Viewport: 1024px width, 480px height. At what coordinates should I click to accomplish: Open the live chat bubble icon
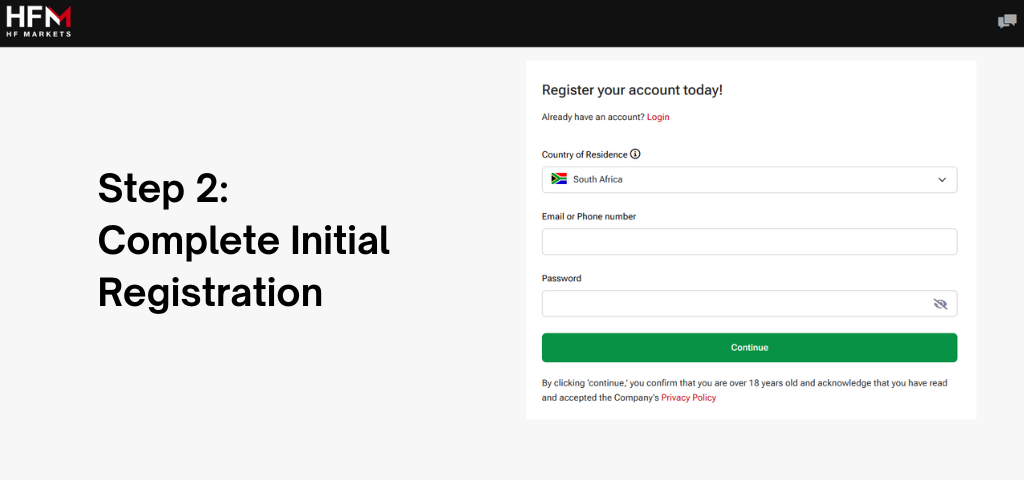[x=1006, y=21]
